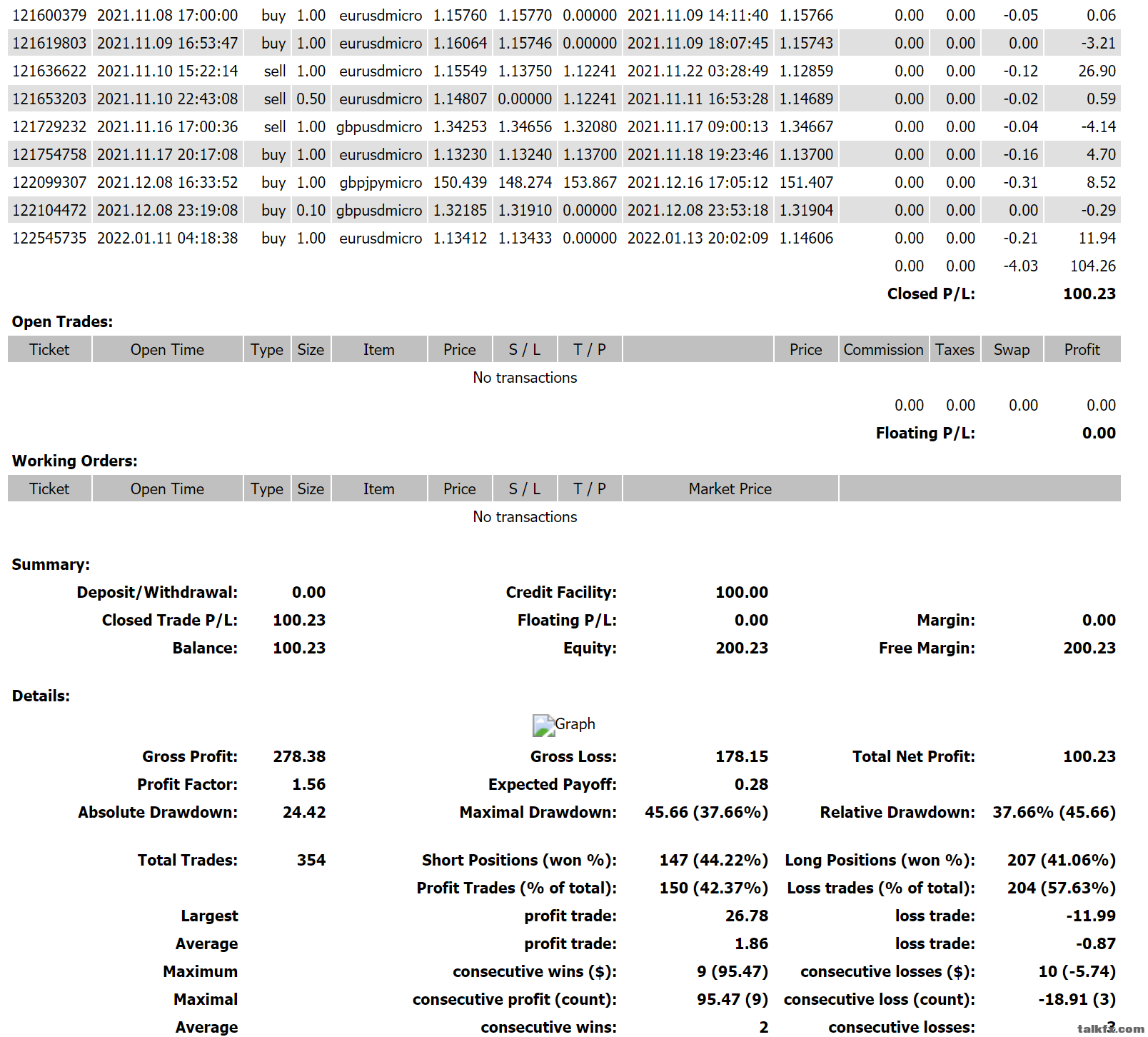
Task: Click close time 2021.11.22 03:28:49
Action: [698, 71]
